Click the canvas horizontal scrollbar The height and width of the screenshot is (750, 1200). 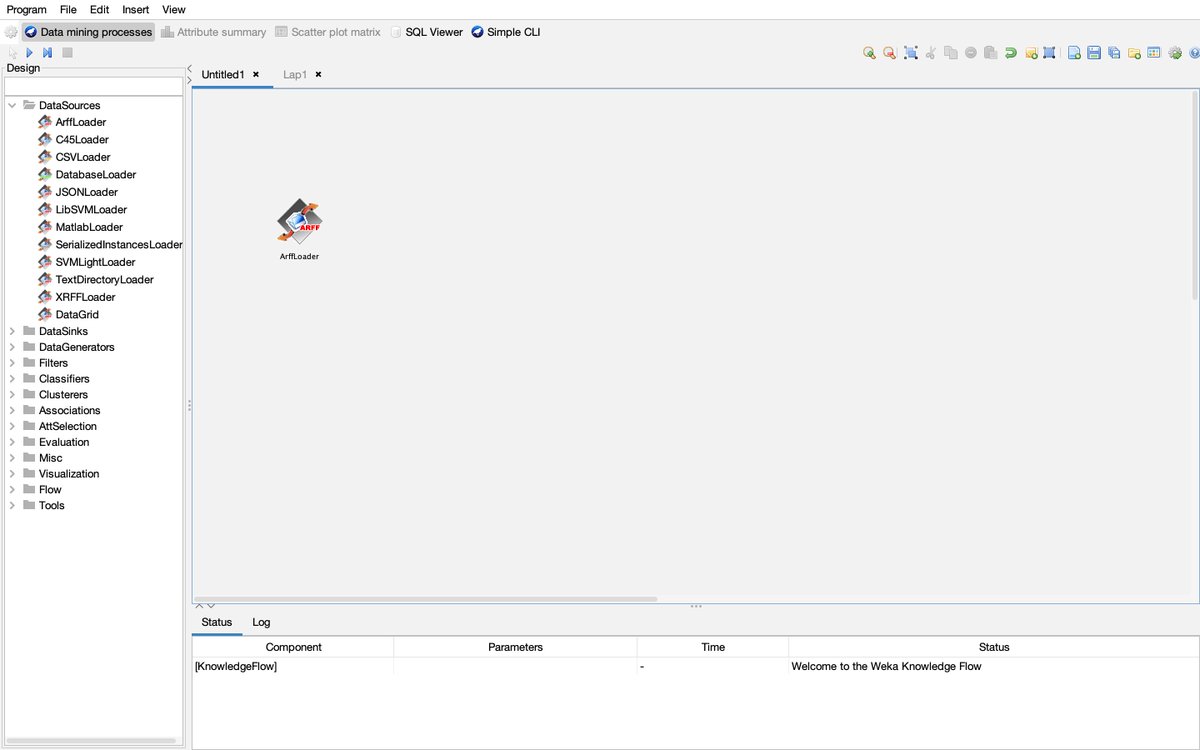(x=425, y=599)
